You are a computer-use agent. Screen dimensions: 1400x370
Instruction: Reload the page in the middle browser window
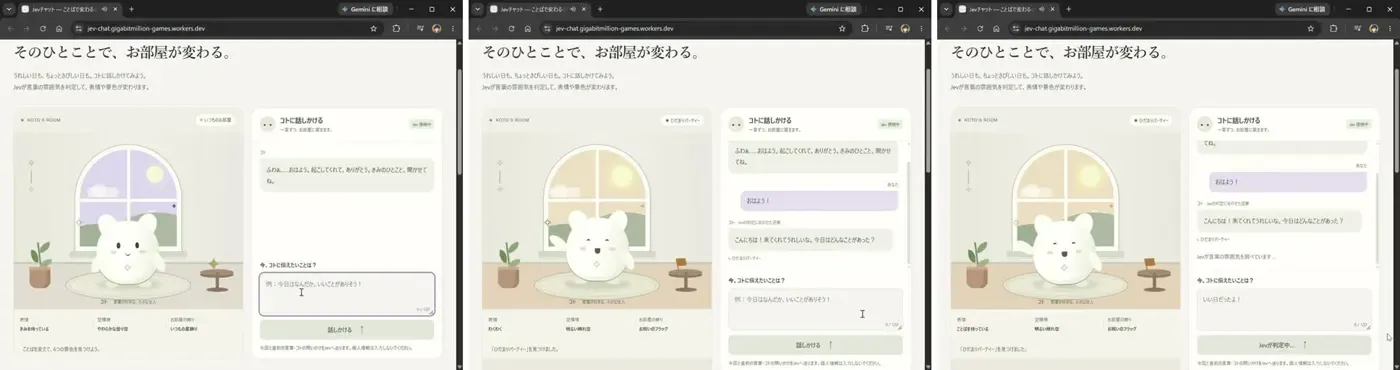click(511, 28)
